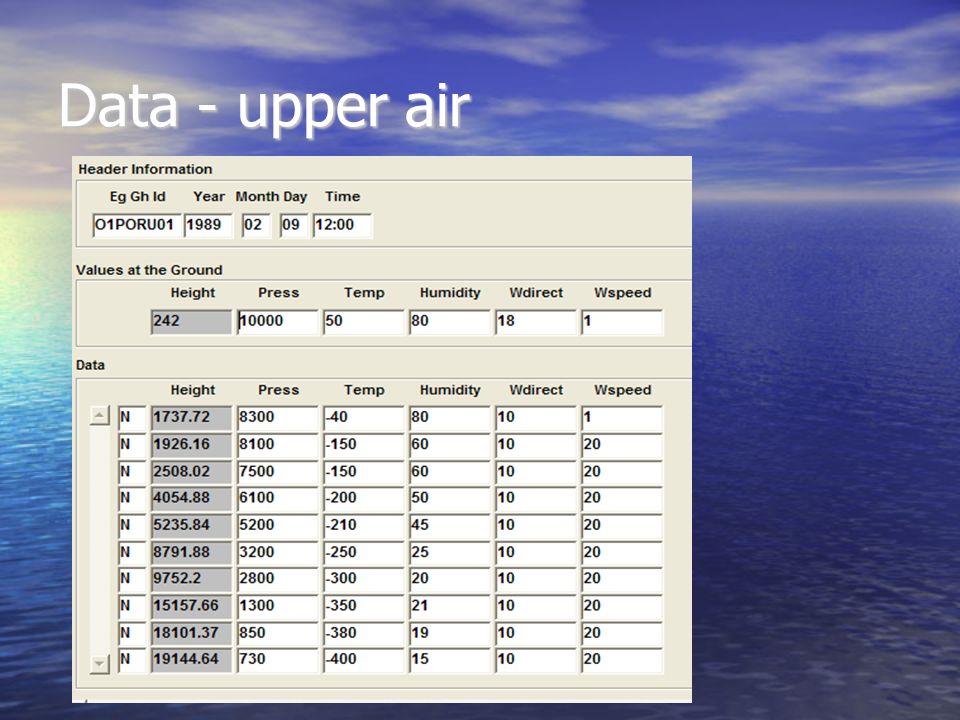Click Temp cell -40
This screenshot has height=720, width=960.
point(364,418)
